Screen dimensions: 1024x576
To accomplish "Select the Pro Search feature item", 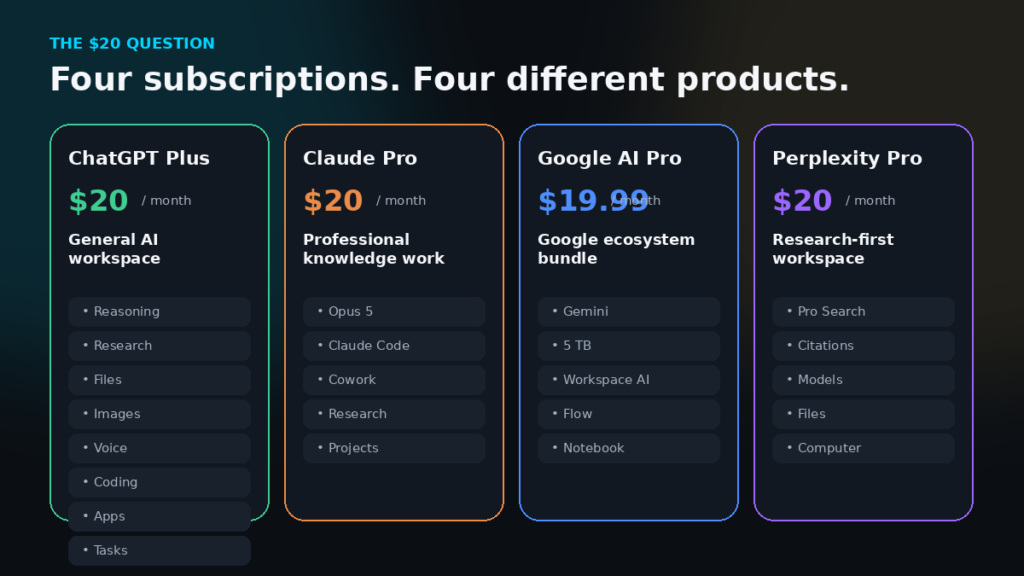I will coord(863,312).
